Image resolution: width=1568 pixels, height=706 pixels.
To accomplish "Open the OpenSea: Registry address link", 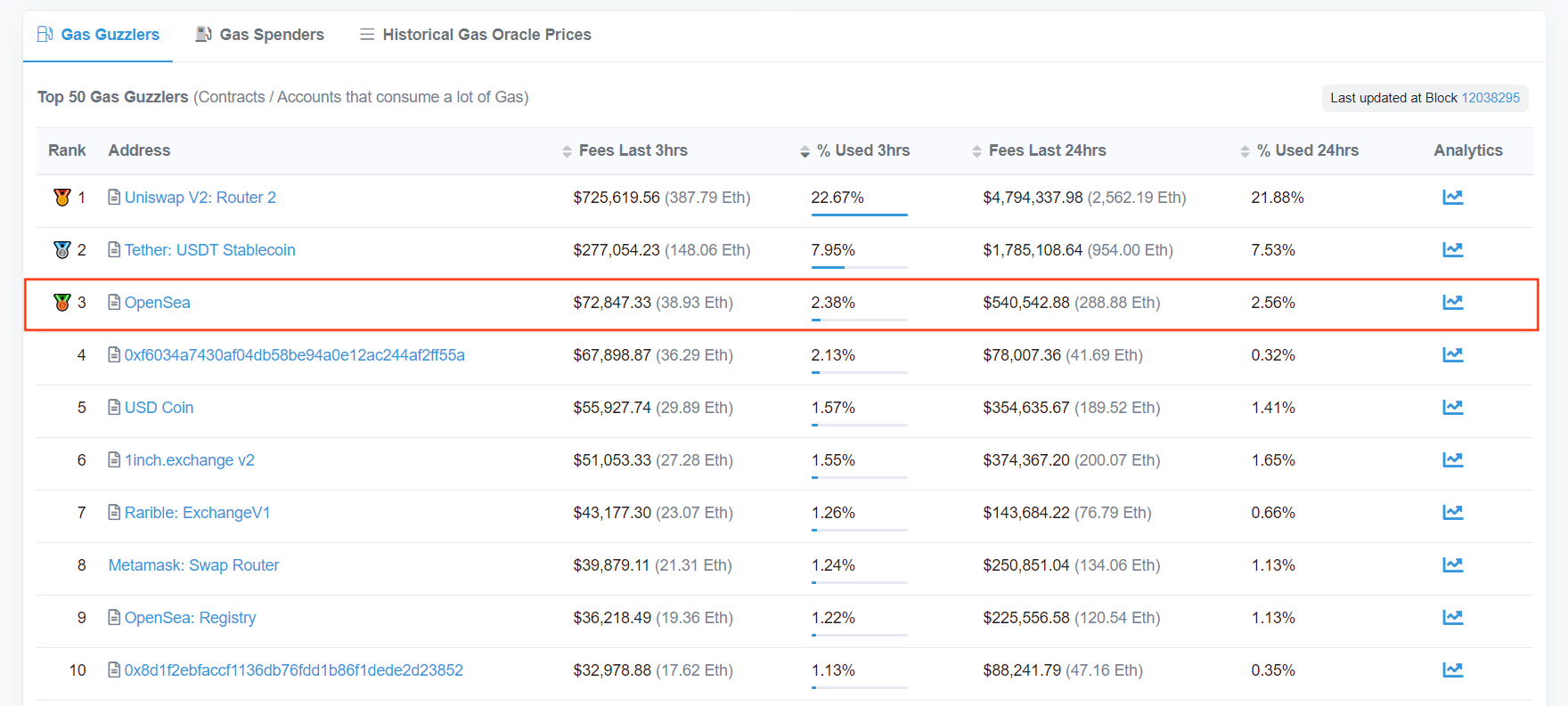I will (190, 618).
